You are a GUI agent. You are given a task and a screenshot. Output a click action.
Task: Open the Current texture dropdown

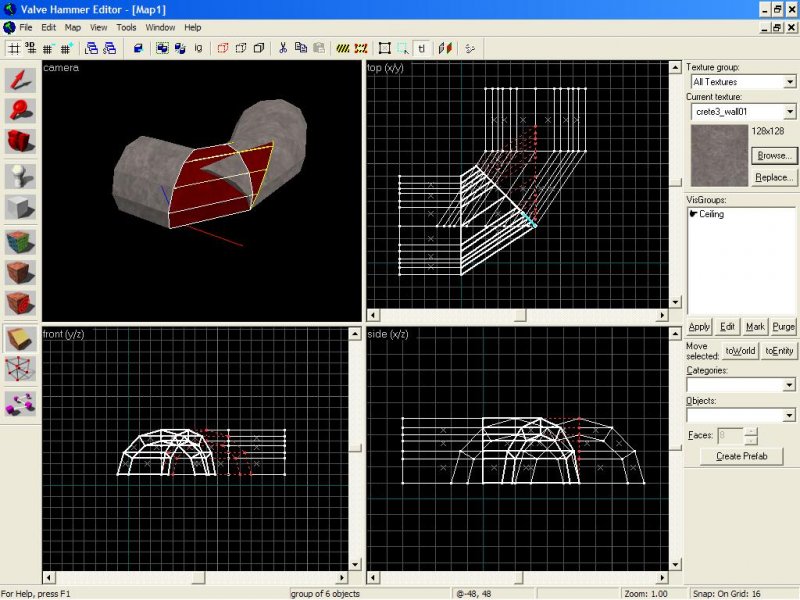point(789,112)
